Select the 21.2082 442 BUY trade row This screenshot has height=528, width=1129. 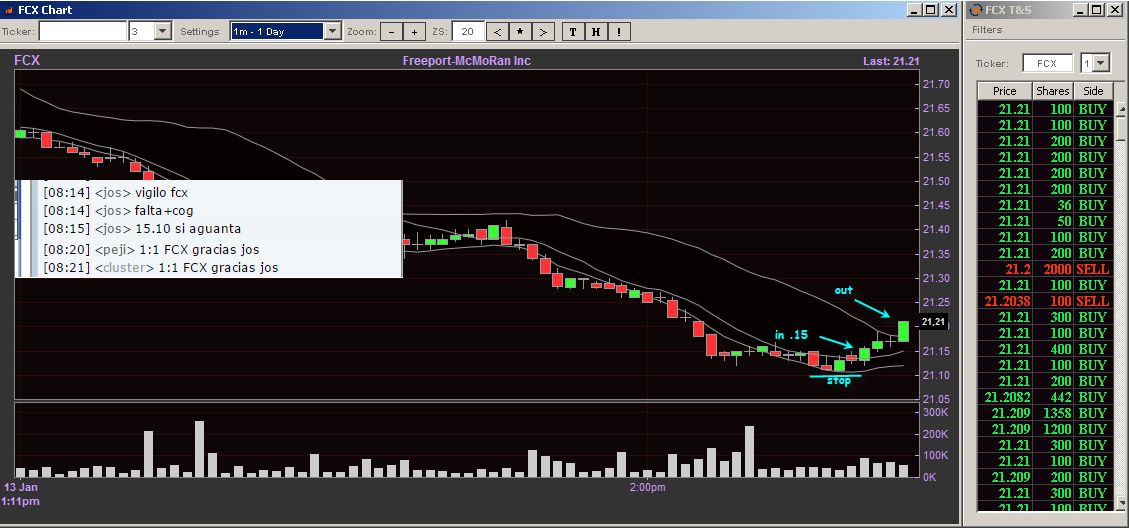[1045, 397]
